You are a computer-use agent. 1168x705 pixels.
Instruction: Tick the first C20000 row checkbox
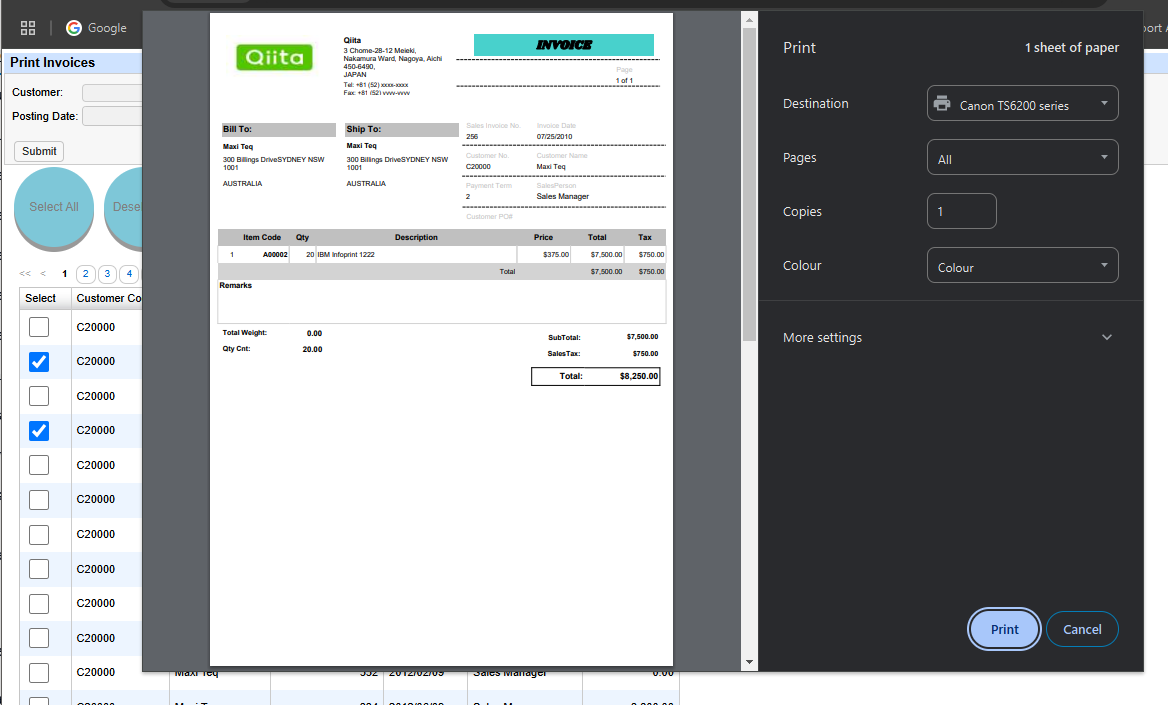(x=39, y=327)
